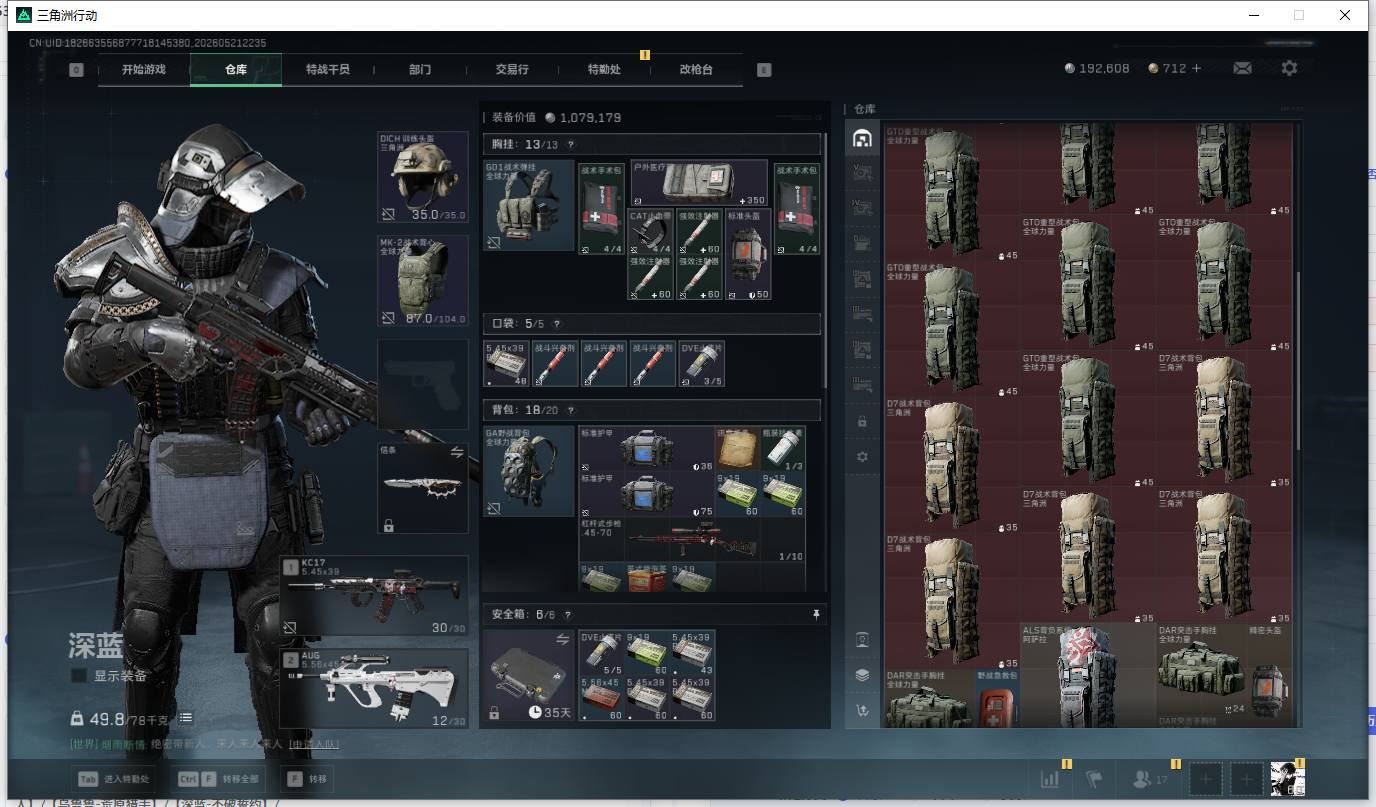1376x807 pixels.
Task: Select the AUG secondary weapon slot
Action: [375, 688]
